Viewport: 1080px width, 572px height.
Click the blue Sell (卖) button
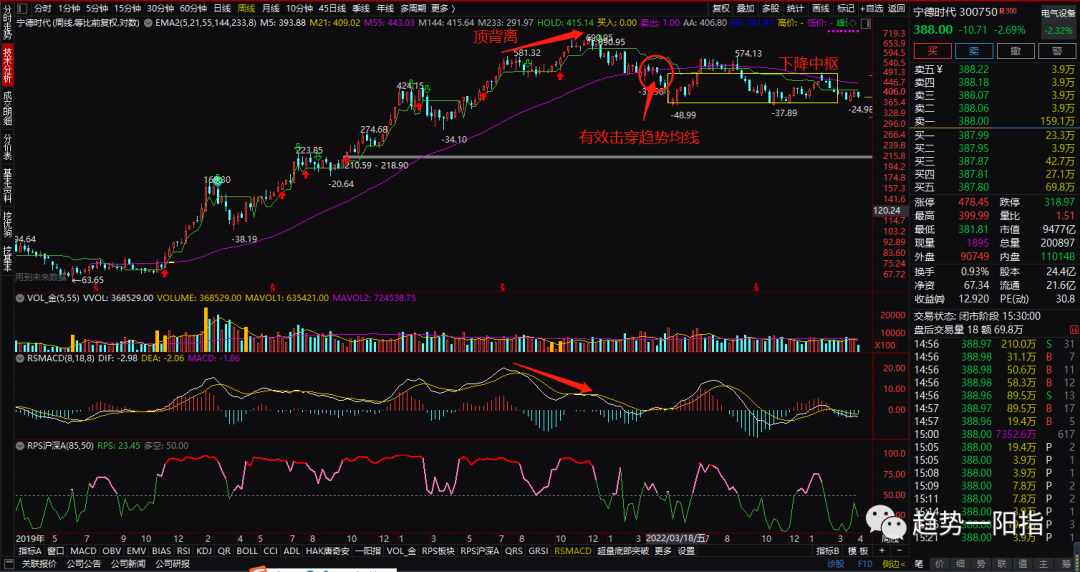(974, 51)
